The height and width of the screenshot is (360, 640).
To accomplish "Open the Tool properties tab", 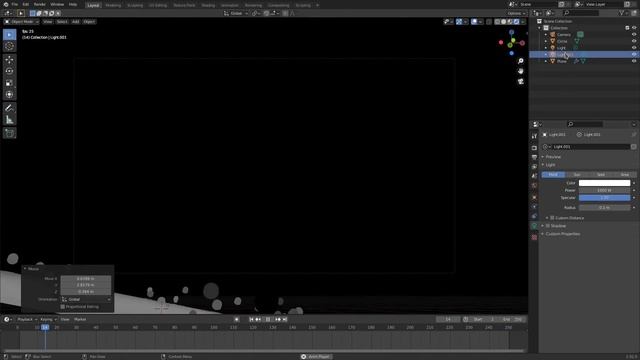I will click(x=534, y=136).
